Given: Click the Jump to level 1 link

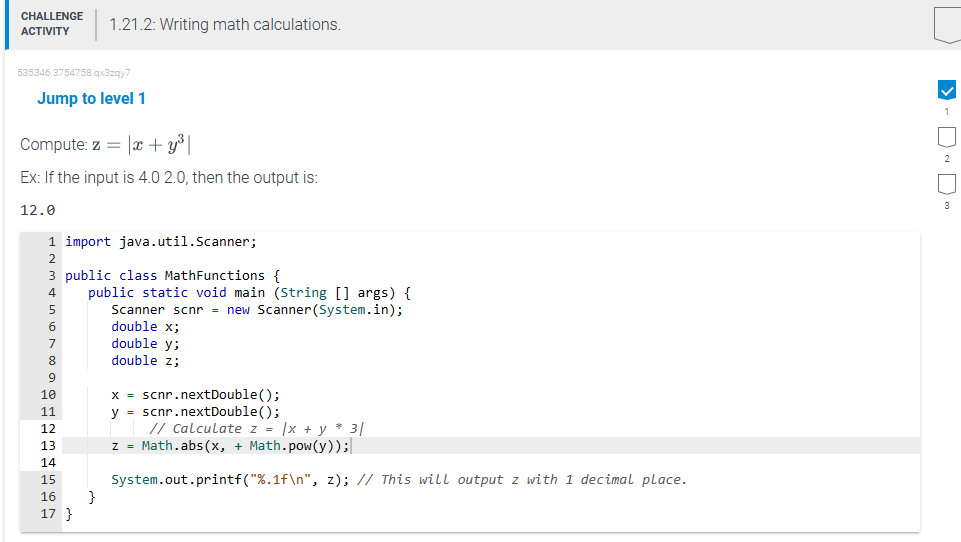Looking at the screenshot, I should (91, 99).
